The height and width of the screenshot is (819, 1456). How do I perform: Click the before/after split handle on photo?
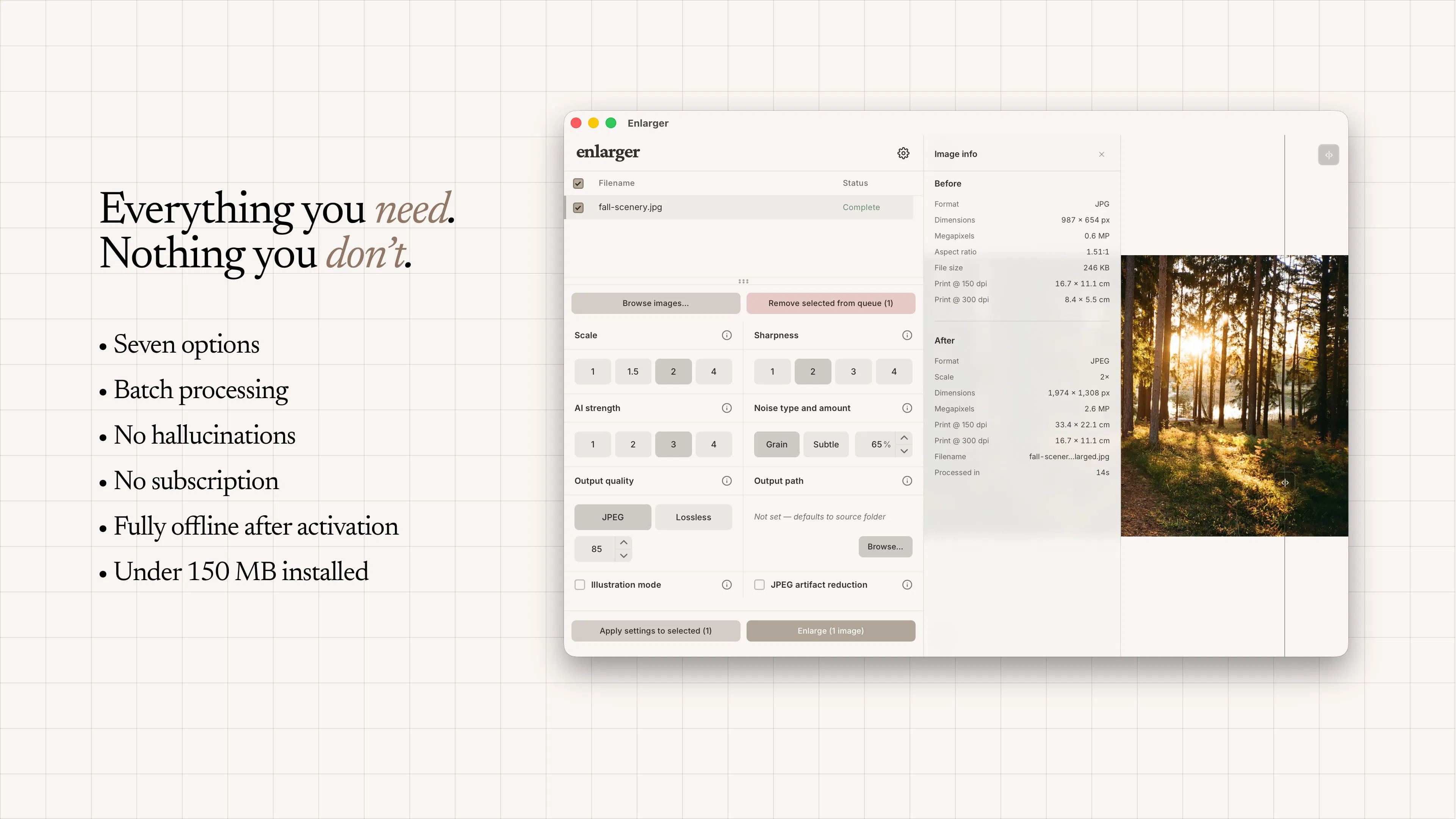click(1285, 482)
